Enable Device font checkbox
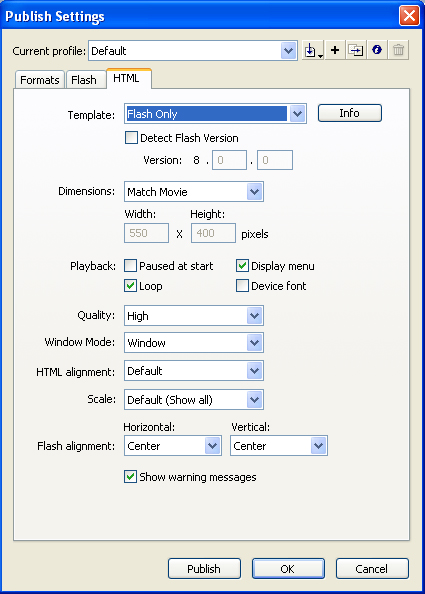Viewport: 425px width, 594px height. [x=242, y=286]
